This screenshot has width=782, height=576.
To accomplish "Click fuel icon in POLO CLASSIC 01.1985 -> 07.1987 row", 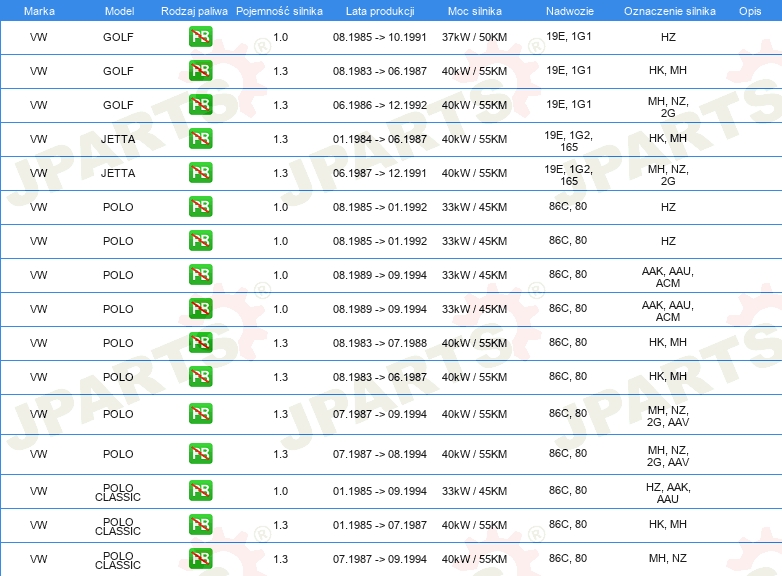I will tap(200, 524).
